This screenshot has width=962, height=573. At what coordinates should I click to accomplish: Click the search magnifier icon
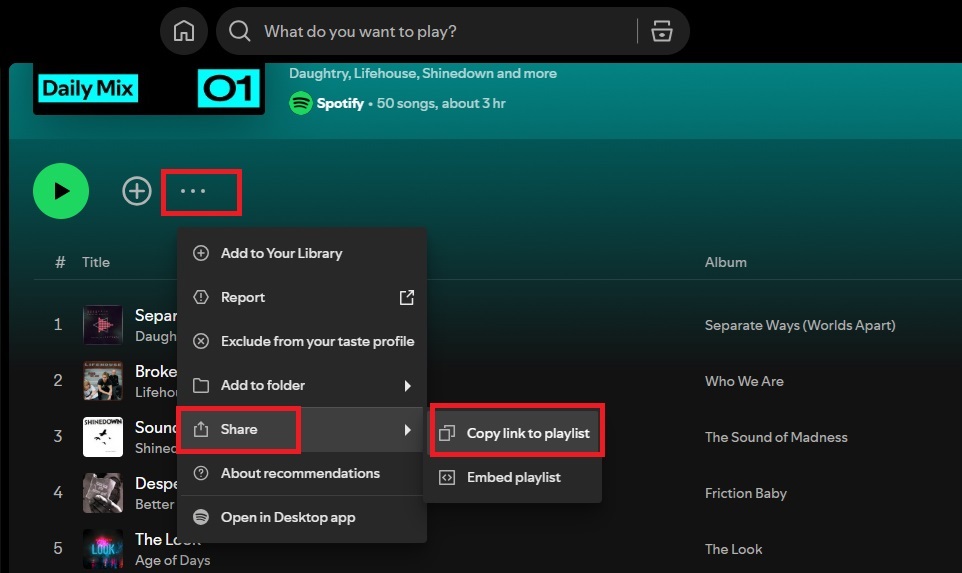pos(239,31)
